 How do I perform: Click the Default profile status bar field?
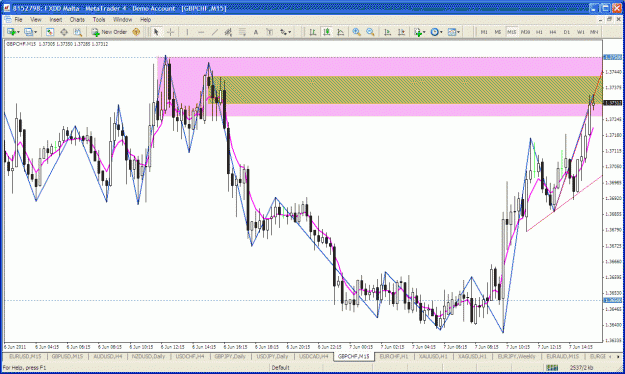tap(280, 368)
